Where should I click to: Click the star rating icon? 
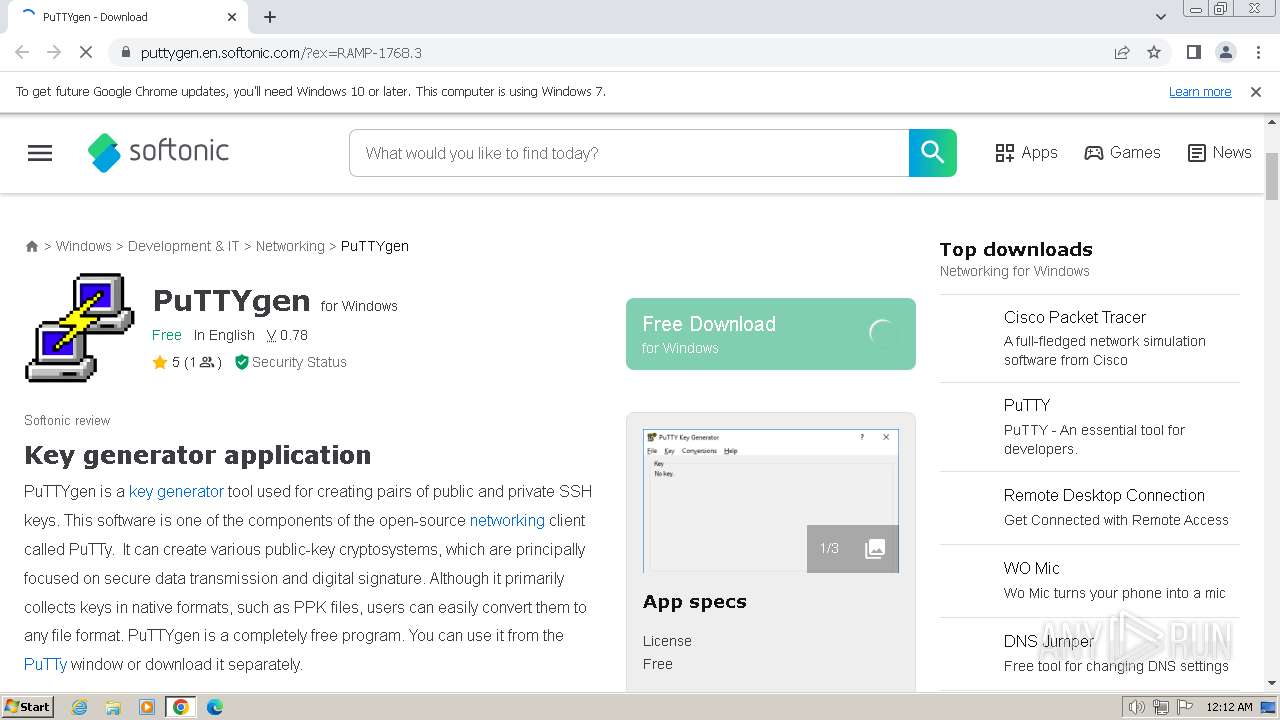160,362
